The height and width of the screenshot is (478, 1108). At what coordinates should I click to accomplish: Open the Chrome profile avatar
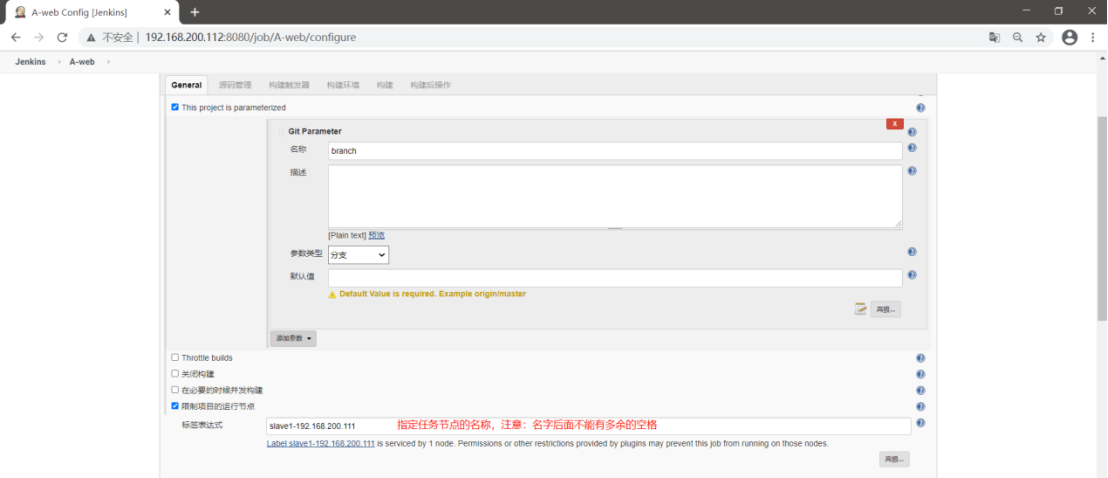tap(1069, 37)
